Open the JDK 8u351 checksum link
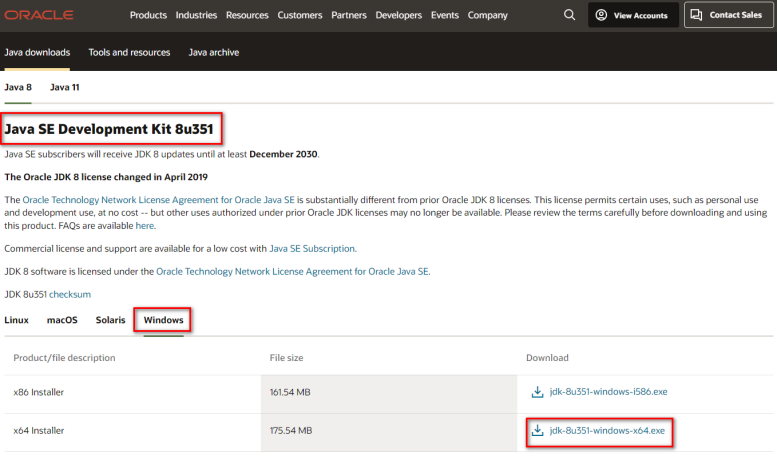 tap(70, 294)
